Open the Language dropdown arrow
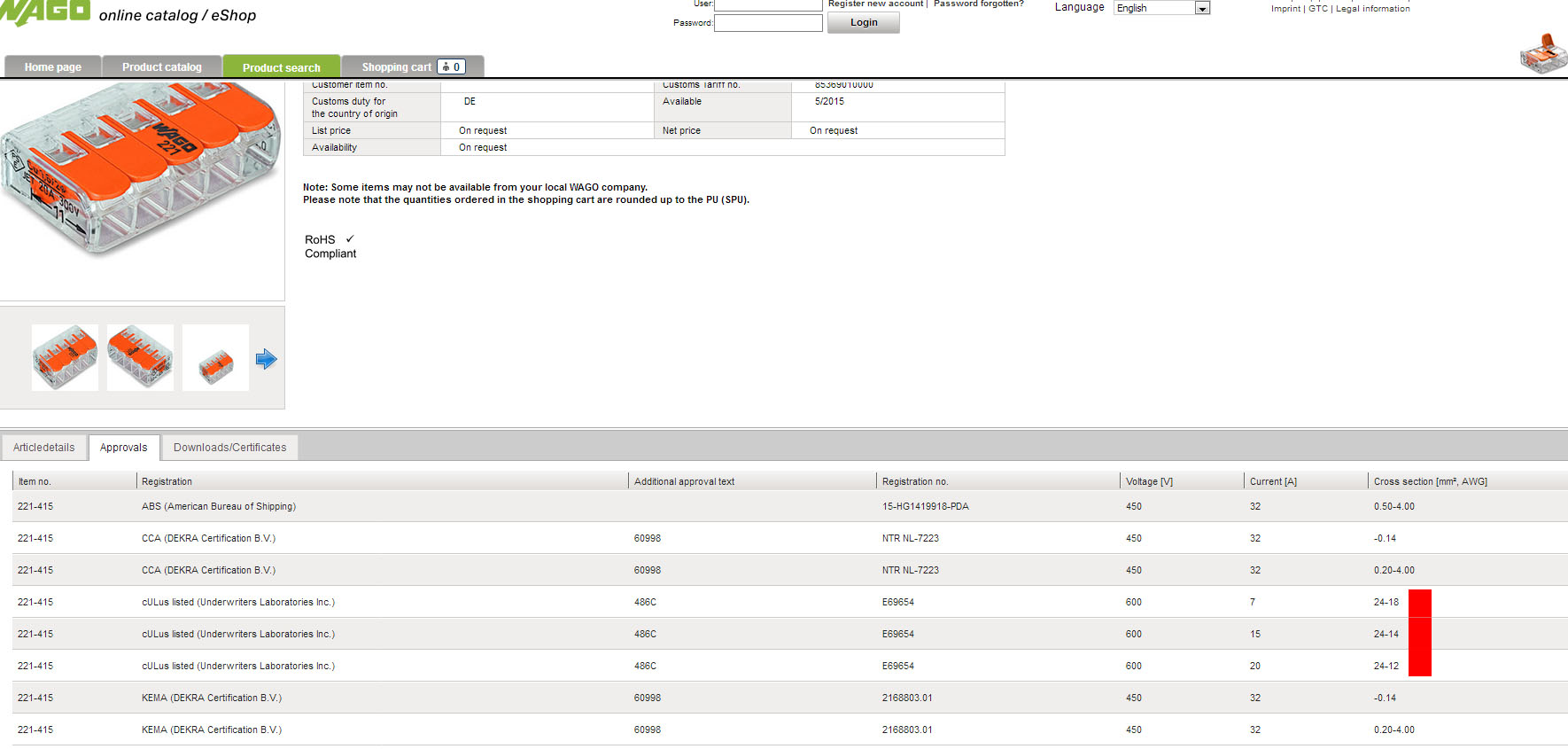This screenshot has width=1568, height=749. click(x=1202, y=8)
